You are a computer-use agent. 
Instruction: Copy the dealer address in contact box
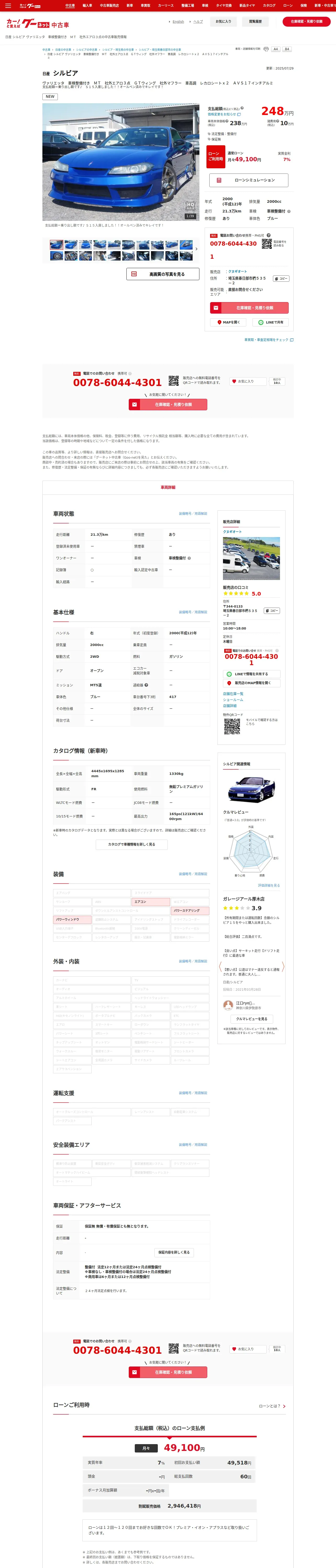coord(281,279)
